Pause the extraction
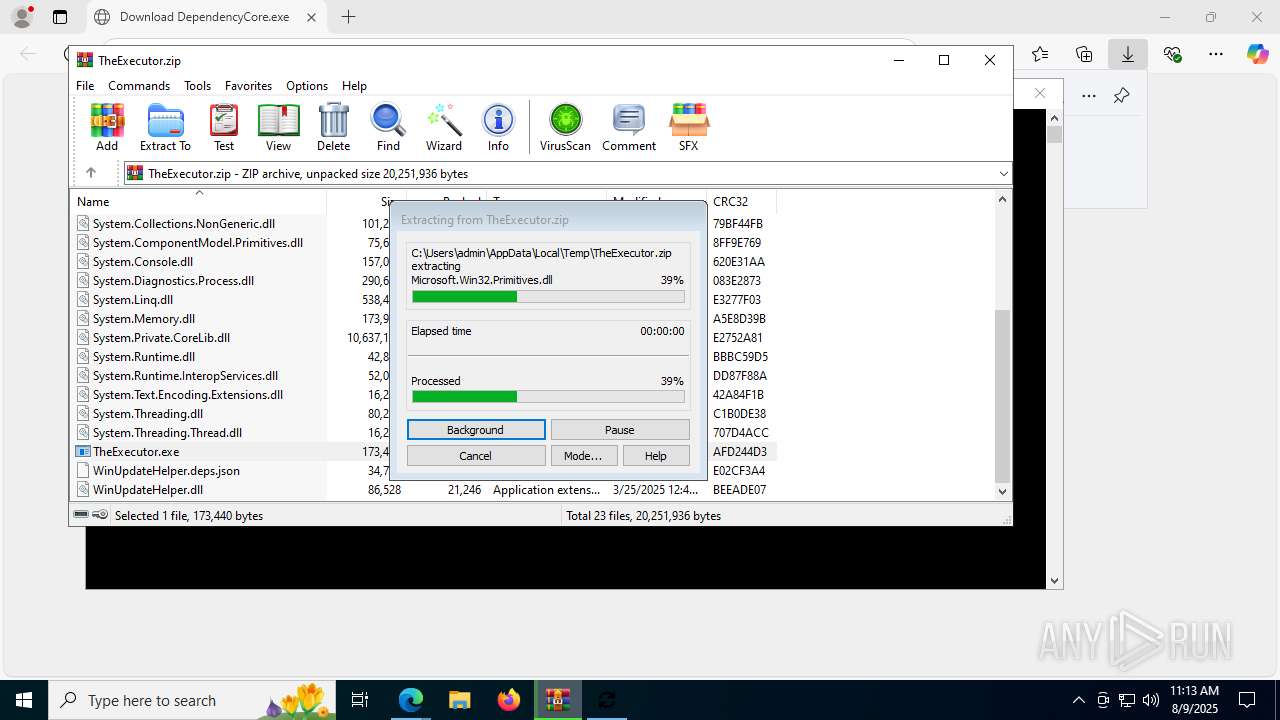 click(620, 429)
